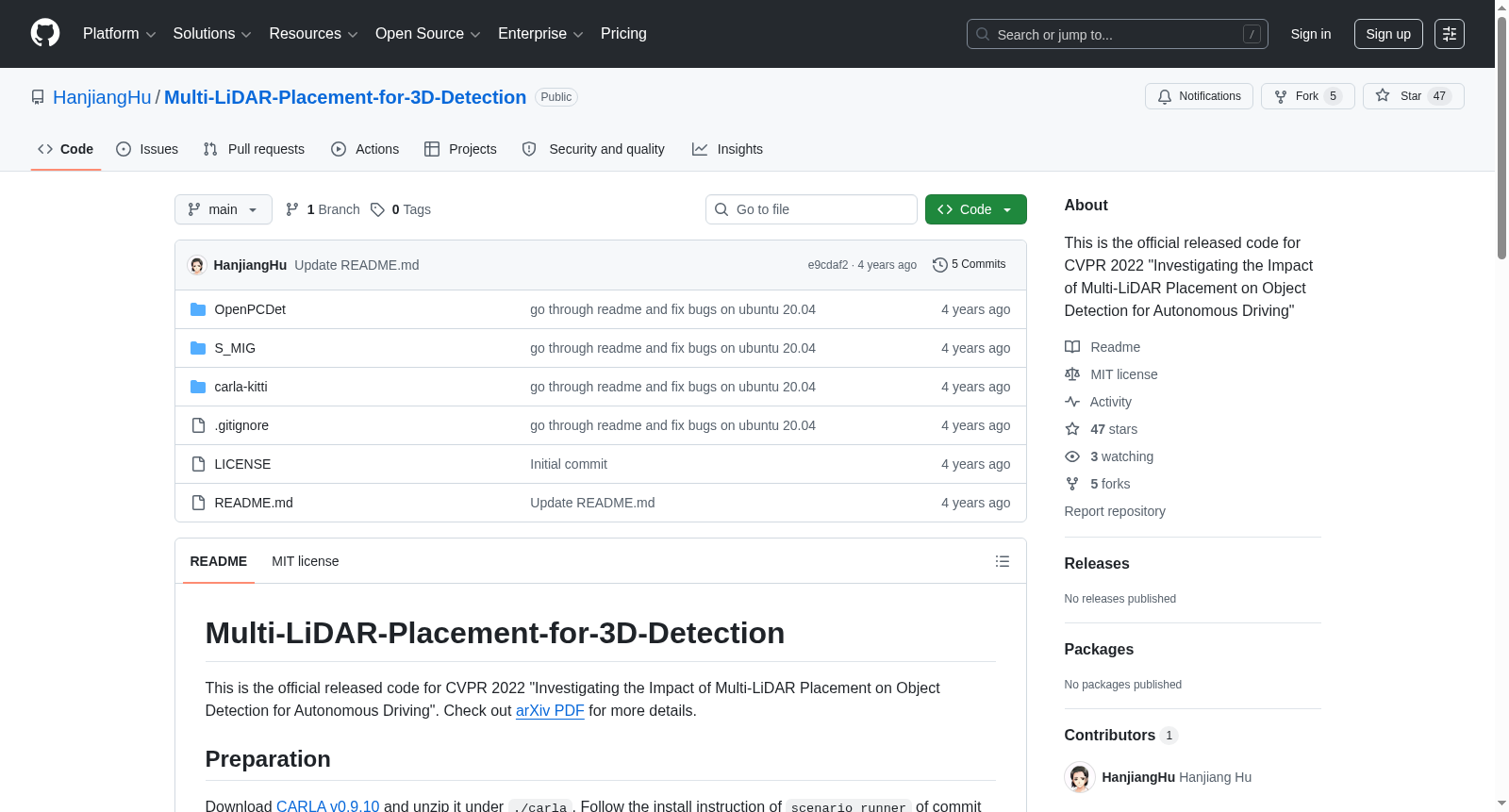Click the Notifications bell button
The height and width of the screenshot is (812, 1509).
coord(1199,96)
